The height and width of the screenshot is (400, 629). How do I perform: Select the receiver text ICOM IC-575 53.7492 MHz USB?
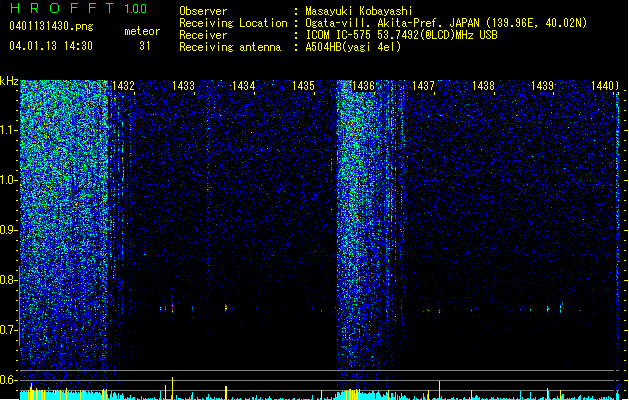[402, 35]
